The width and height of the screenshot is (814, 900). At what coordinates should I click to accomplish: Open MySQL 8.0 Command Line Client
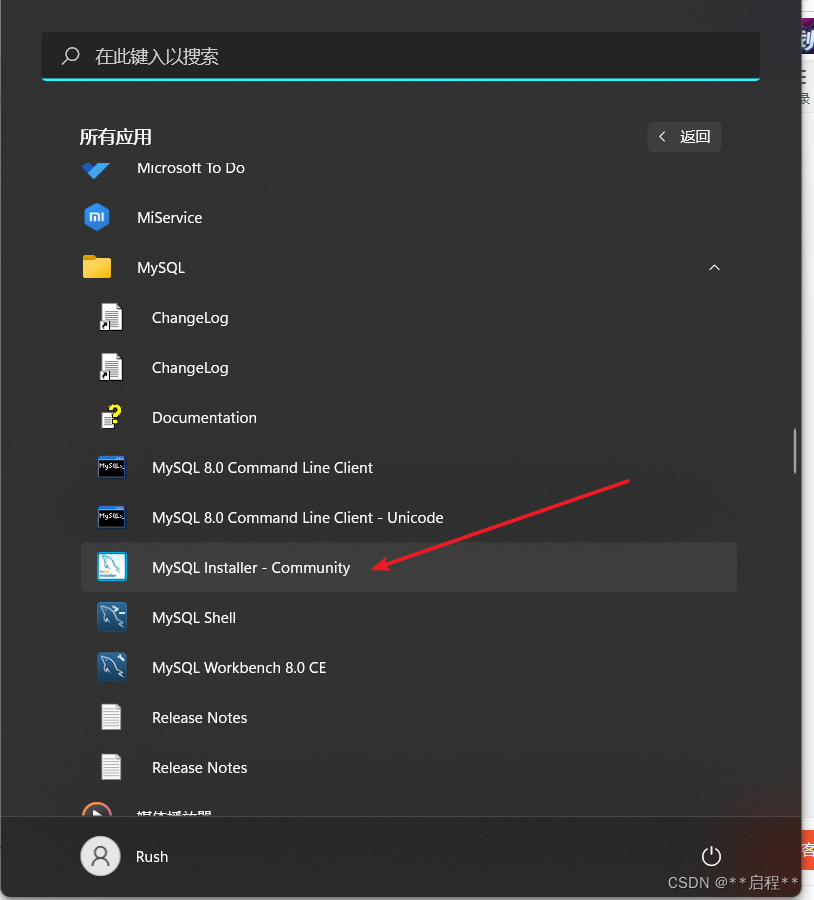[x=262, y=467]
